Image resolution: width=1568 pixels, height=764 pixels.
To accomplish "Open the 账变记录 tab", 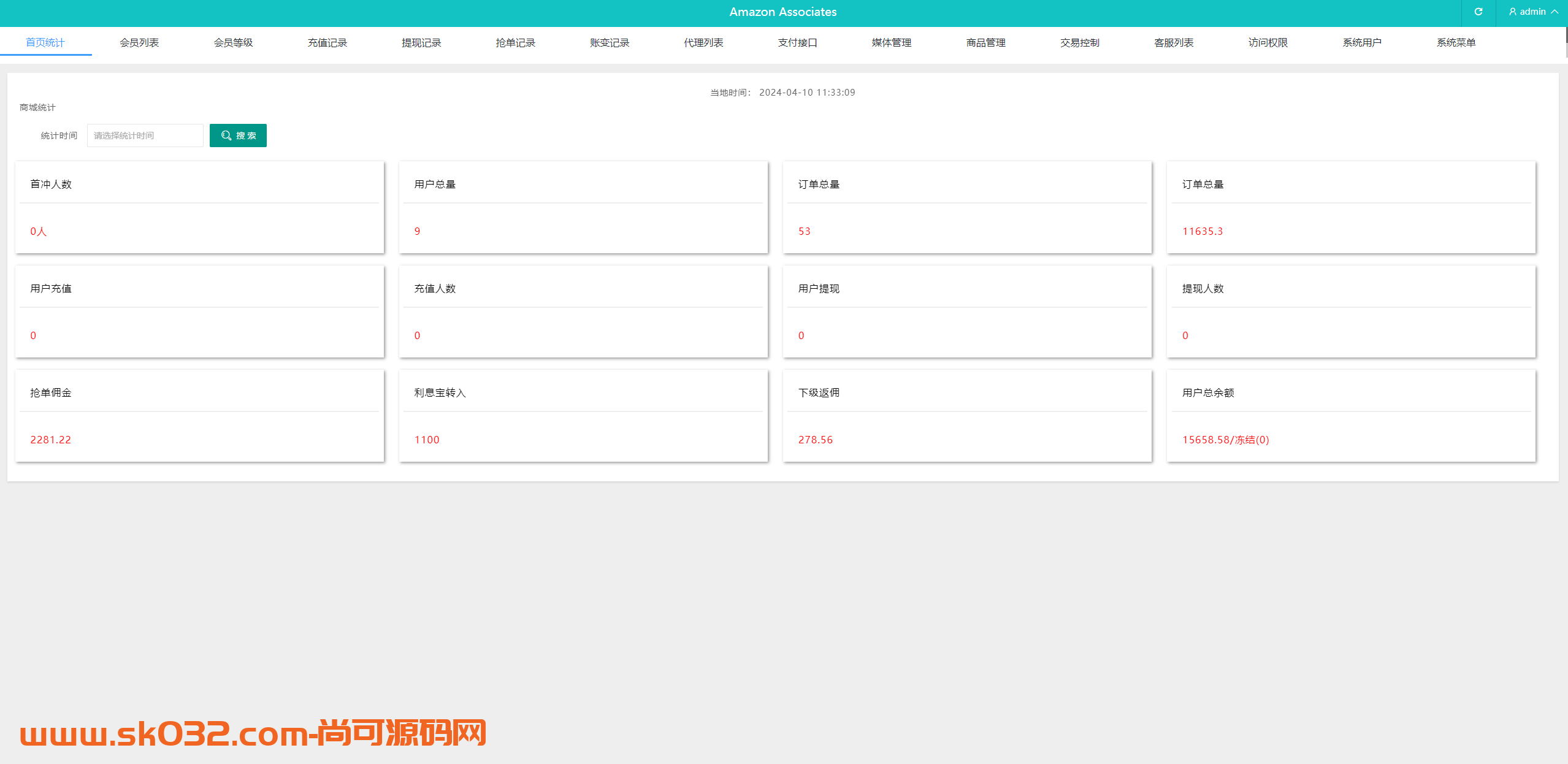I will tap(610, 42).
